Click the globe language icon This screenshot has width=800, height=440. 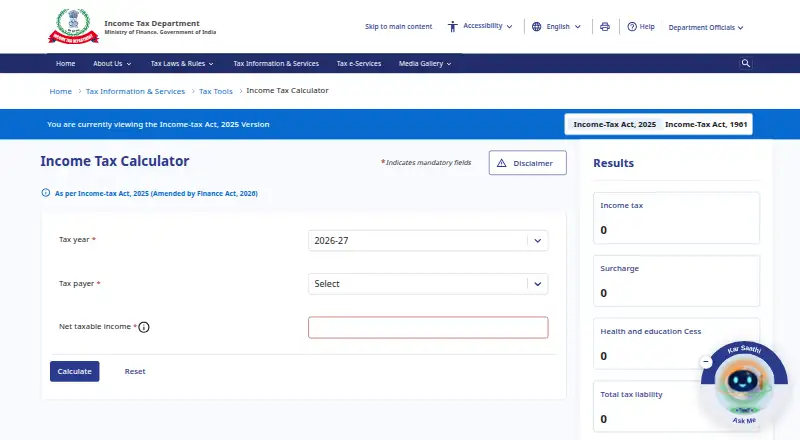point(536,27)
